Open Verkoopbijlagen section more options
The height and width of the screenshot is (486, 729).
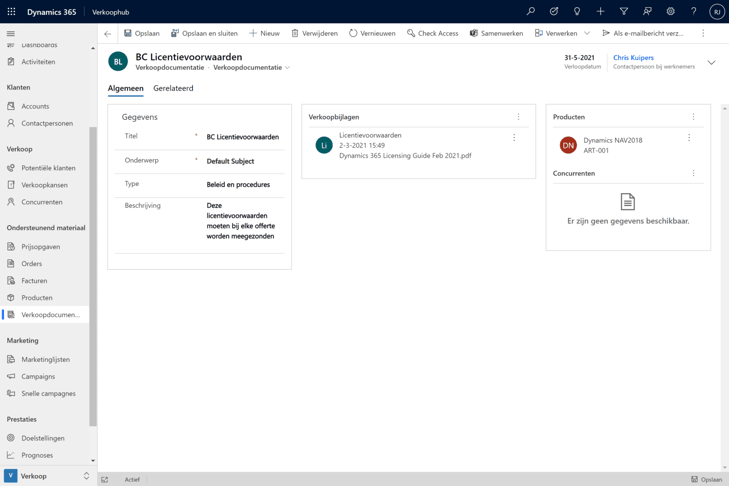click(518, 117)
